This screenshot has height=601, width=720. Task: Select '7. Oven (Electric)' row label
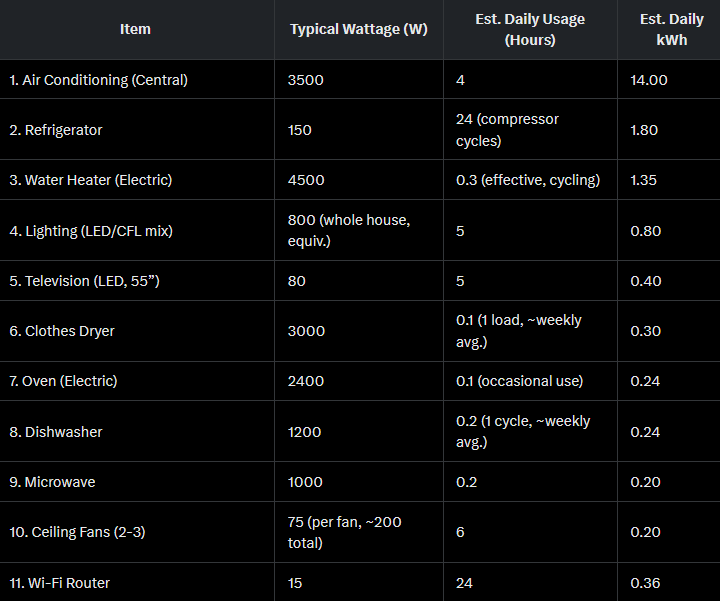click(63, 381)
